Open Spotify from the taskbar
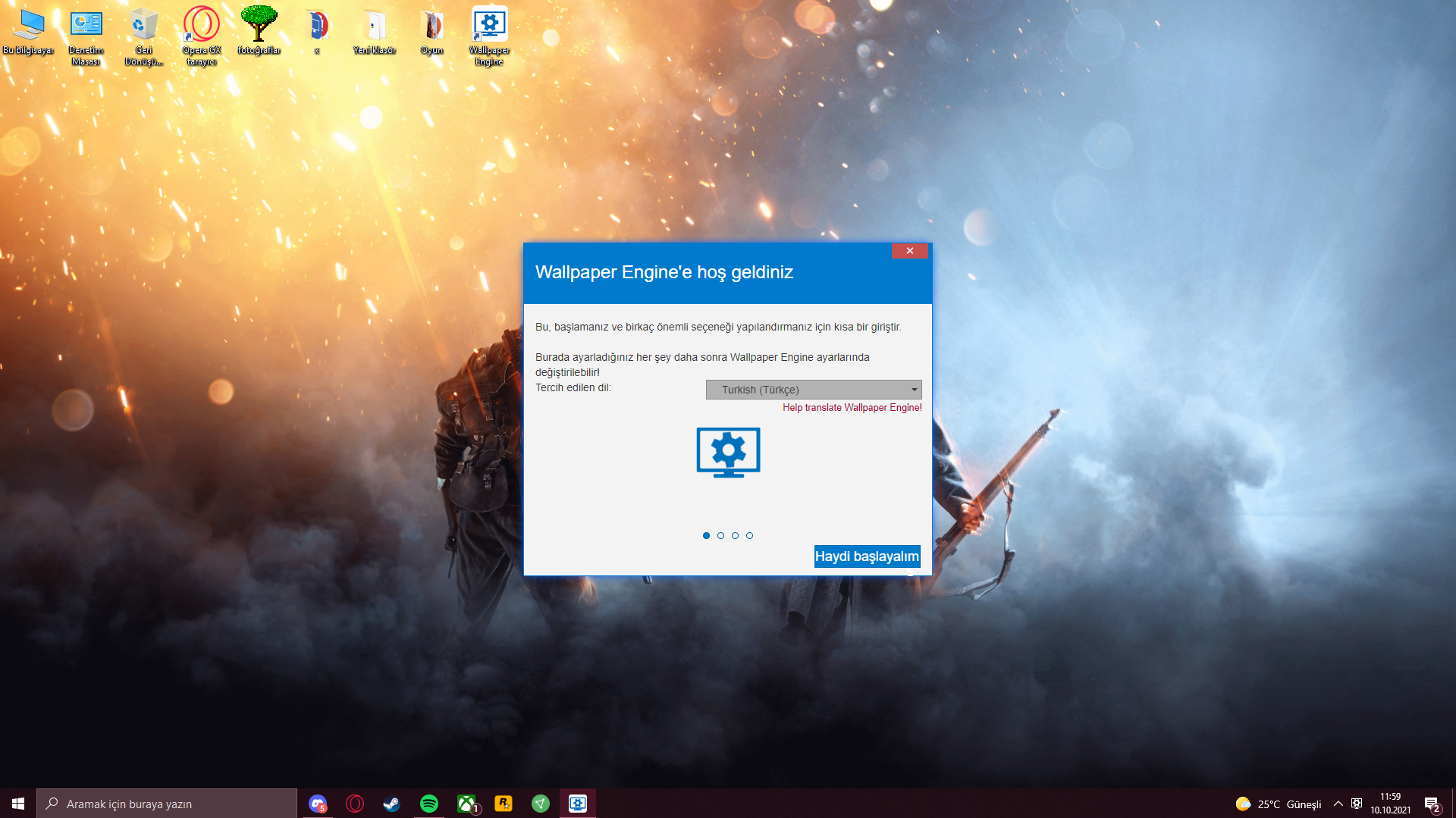This screenshot has width=1456, height=818. click(x=429, y=804)
